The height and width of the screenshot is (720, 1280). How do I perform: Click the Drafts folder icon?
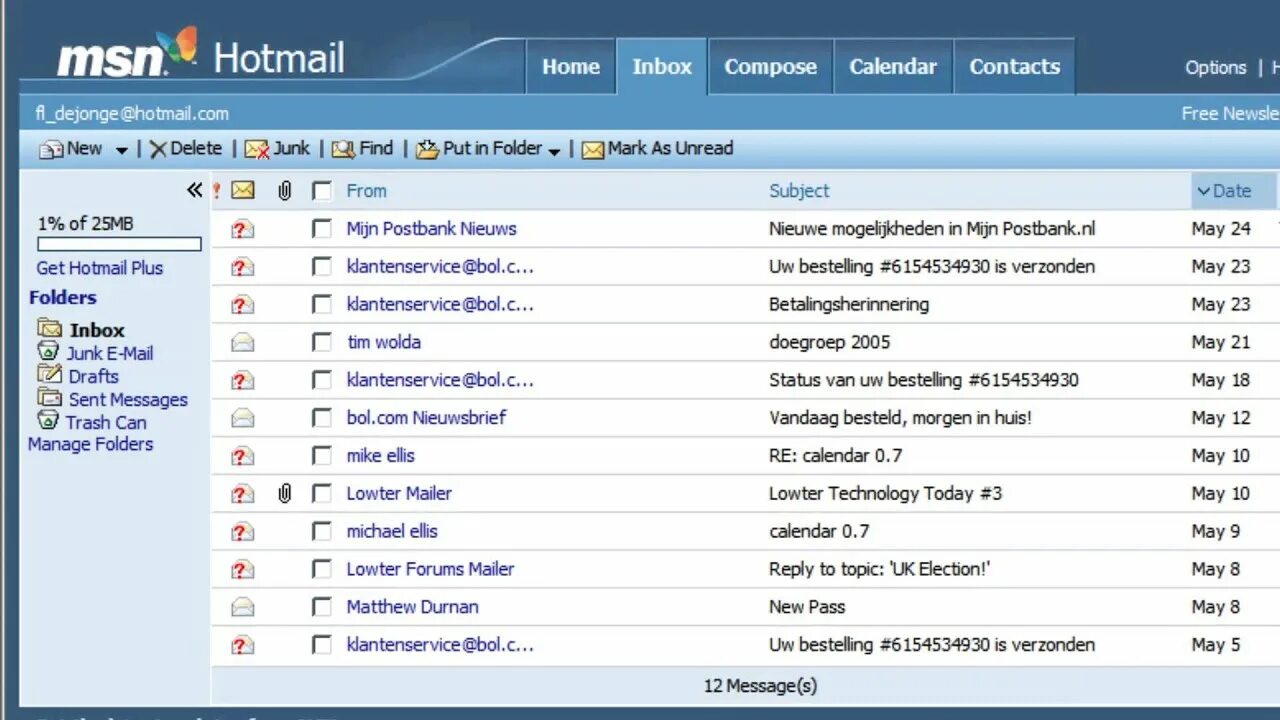click(x=50, y=374)
